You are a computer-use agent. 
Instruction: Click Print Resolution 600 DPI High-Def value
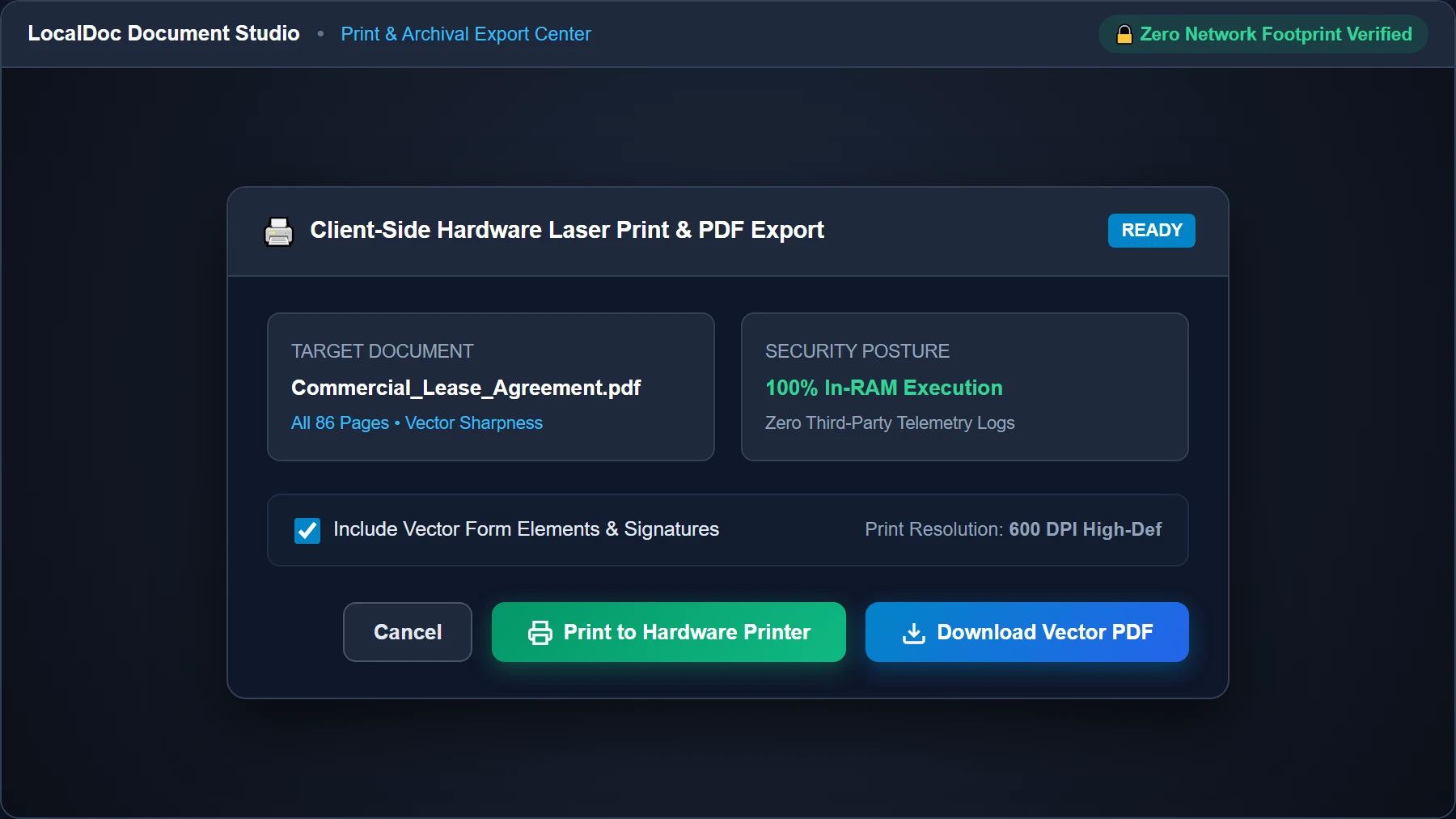coord(1085,529)
